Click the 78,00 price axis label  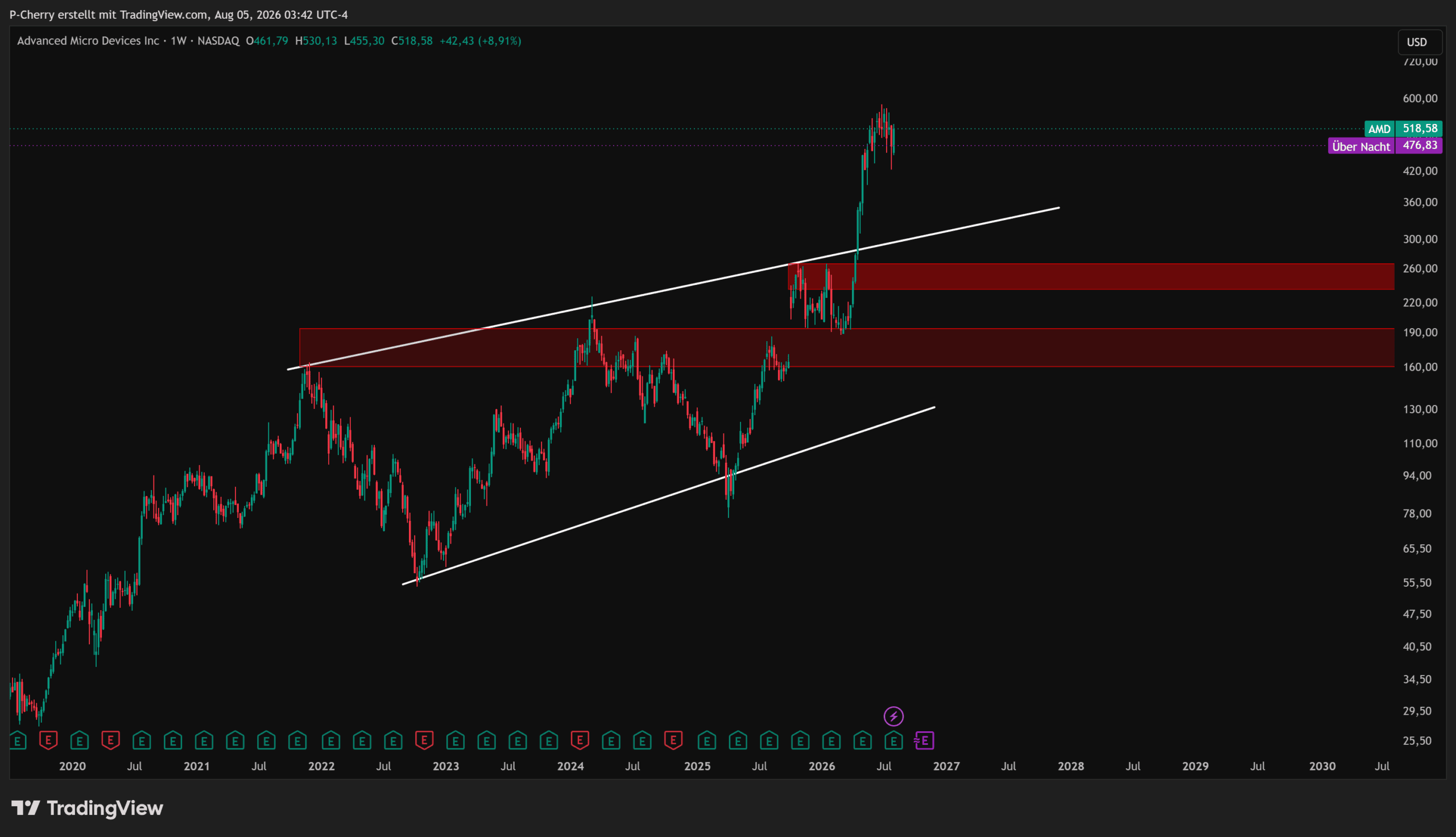pos(1417,513)
